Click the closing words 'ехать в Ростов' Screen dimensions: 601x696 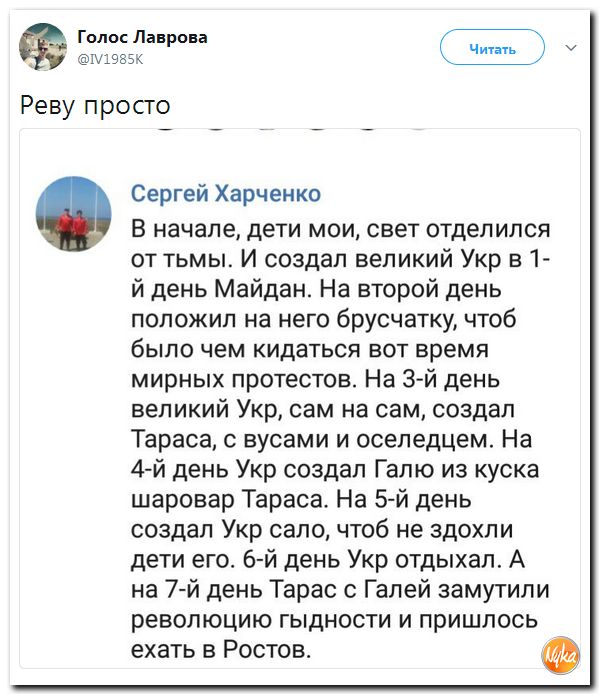click(221, 651)
